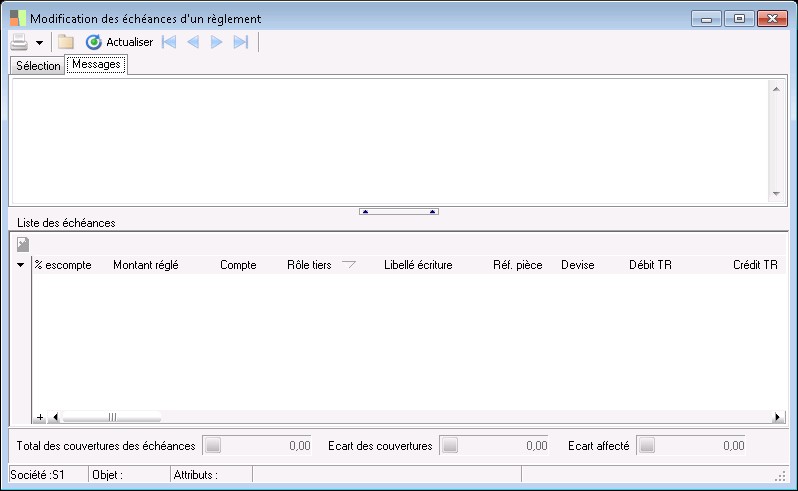The image size is (798, 491).
Task: Click Attributs : status bar entry
Action: tap(195, 475)
